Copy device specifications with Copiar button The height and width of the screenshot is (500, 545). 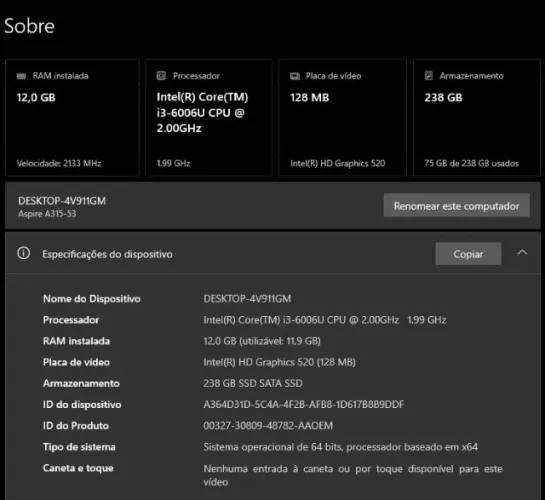pyautogui.click(x=468, y=254)
